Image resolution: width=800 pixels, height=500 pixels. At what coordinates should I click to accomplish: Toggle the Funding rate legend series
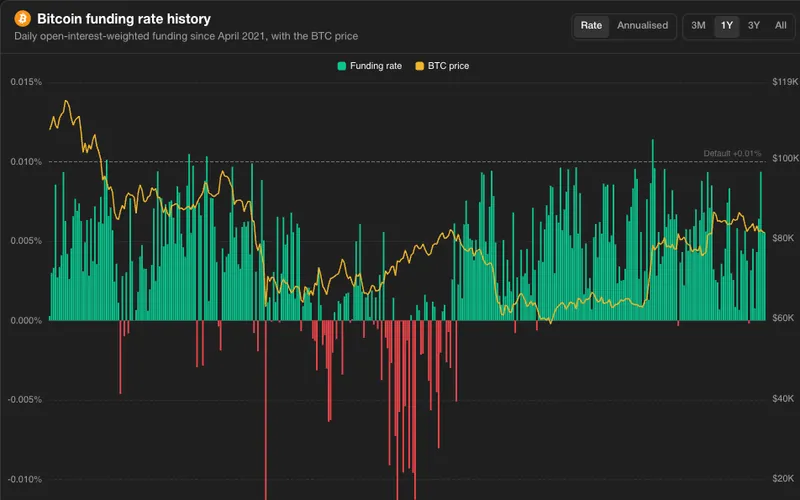370,66
